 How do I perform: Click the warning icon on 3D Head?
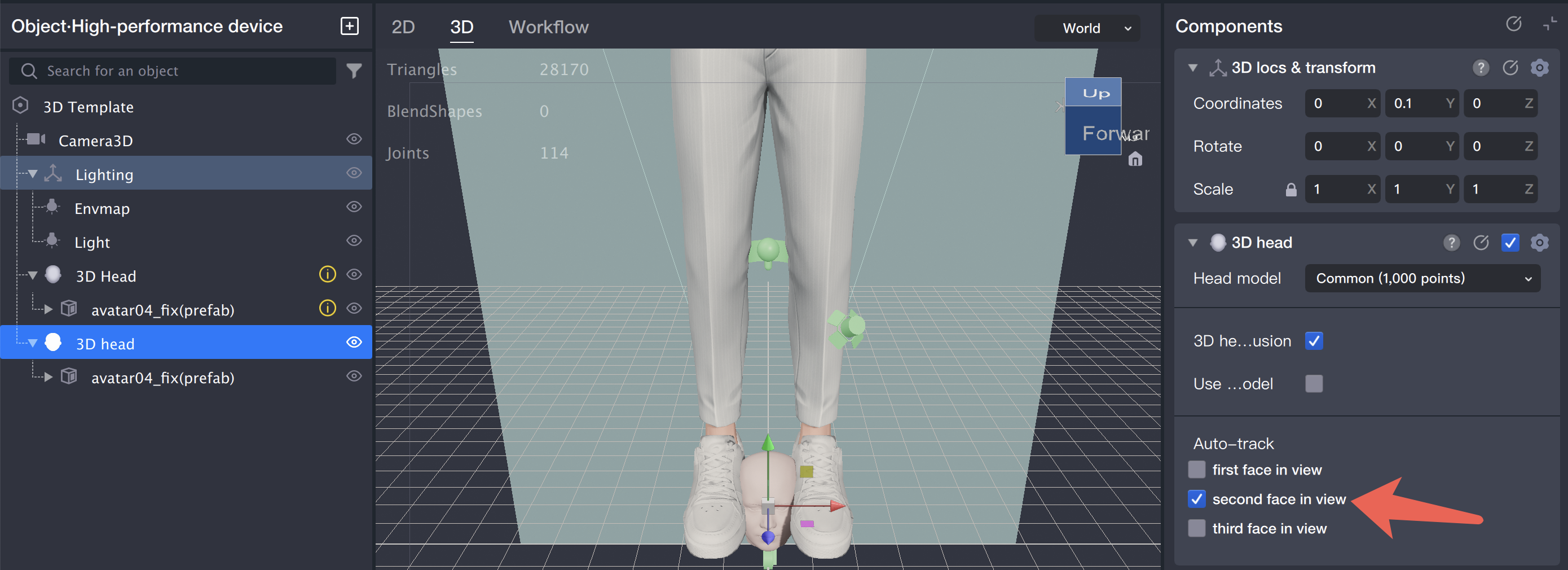point(328,275)
